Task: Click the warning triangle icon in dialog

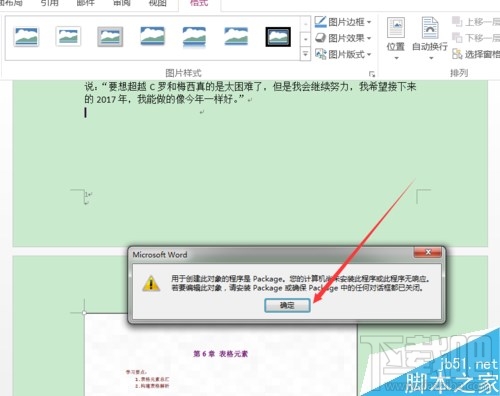Action: coord(151,283)
